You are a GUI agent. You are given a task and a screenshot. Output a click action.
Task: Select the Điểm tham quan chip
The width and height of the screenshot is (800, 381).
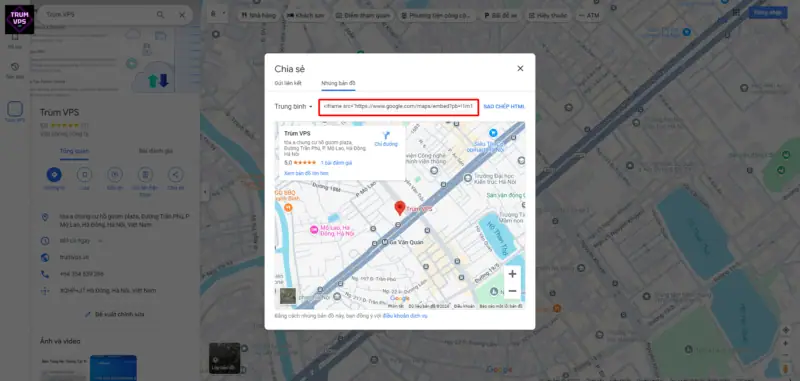click(x=363, y=15)
